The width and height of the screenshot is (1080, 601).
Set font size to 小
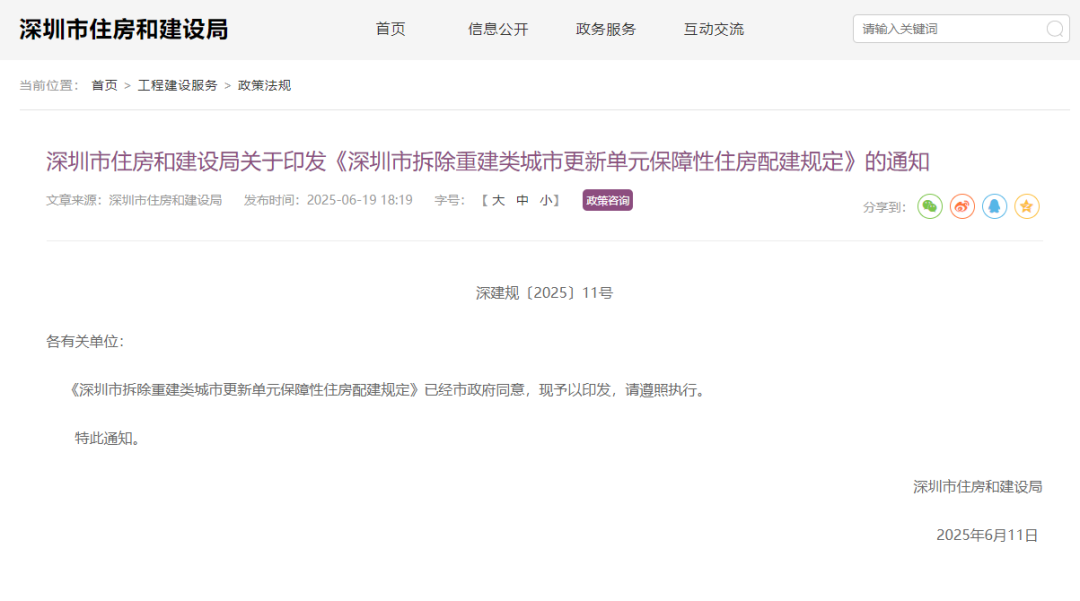pos(546,200)
